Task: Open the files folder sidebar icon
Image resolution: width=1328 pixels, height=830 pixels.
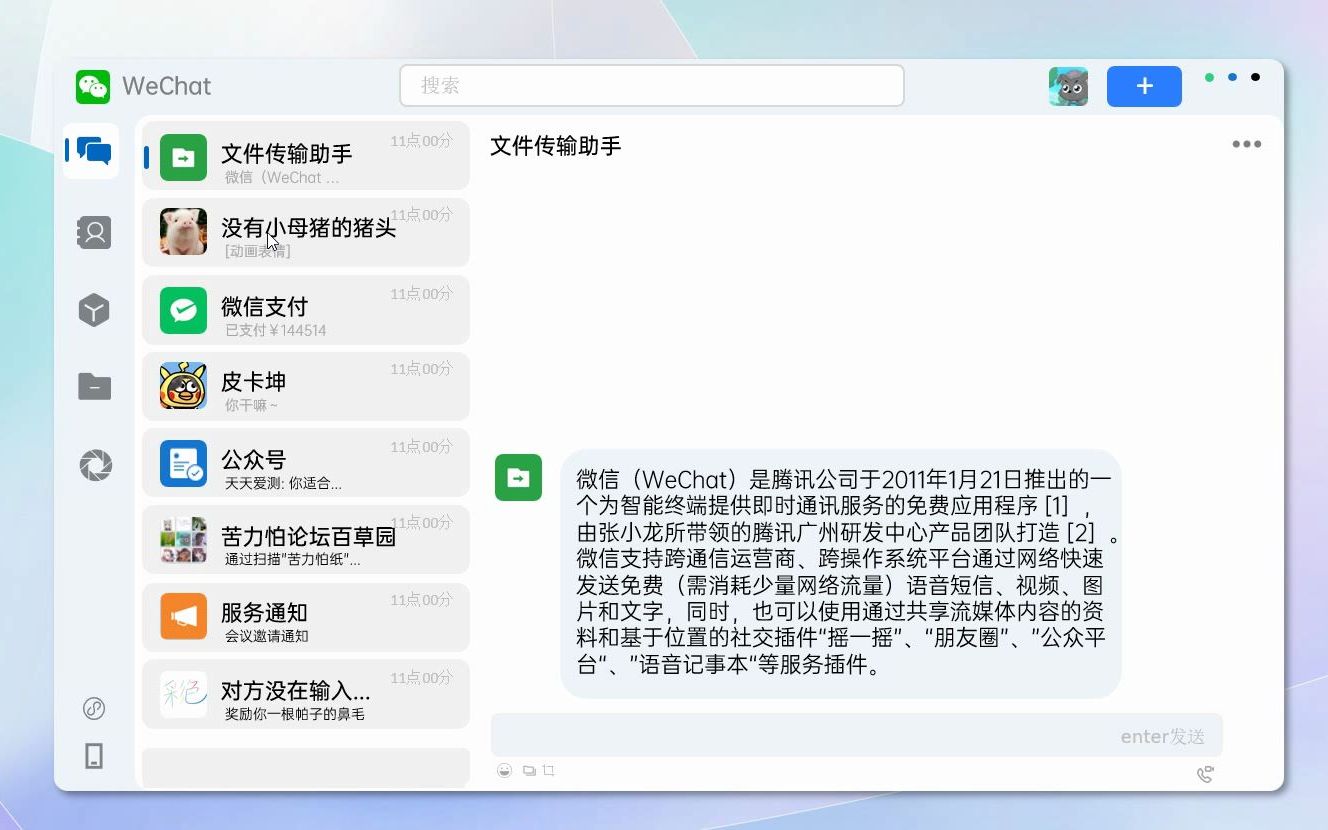Action: click(94, 386)
